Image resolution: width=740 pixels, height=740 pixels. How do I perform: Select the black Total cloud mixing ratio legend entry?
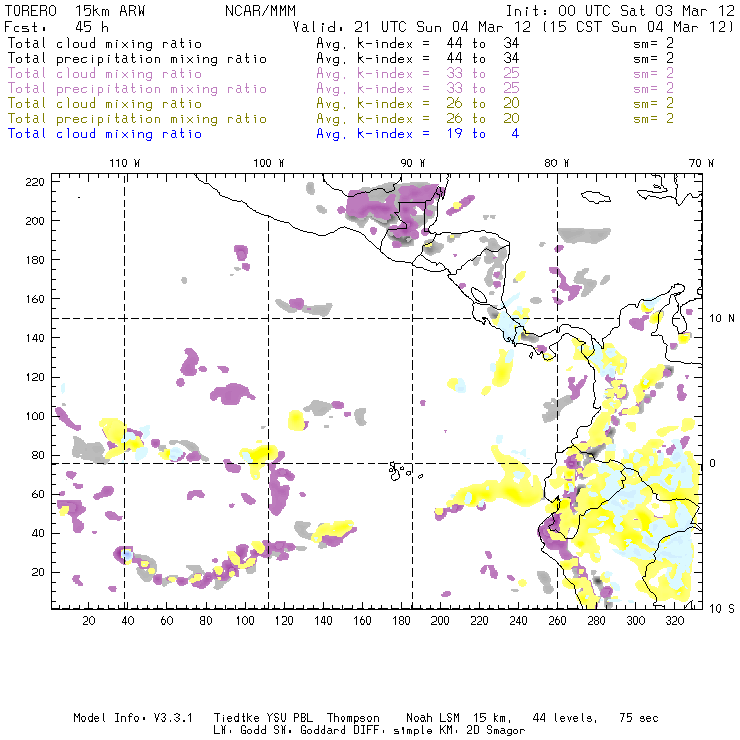coord(105,43)
